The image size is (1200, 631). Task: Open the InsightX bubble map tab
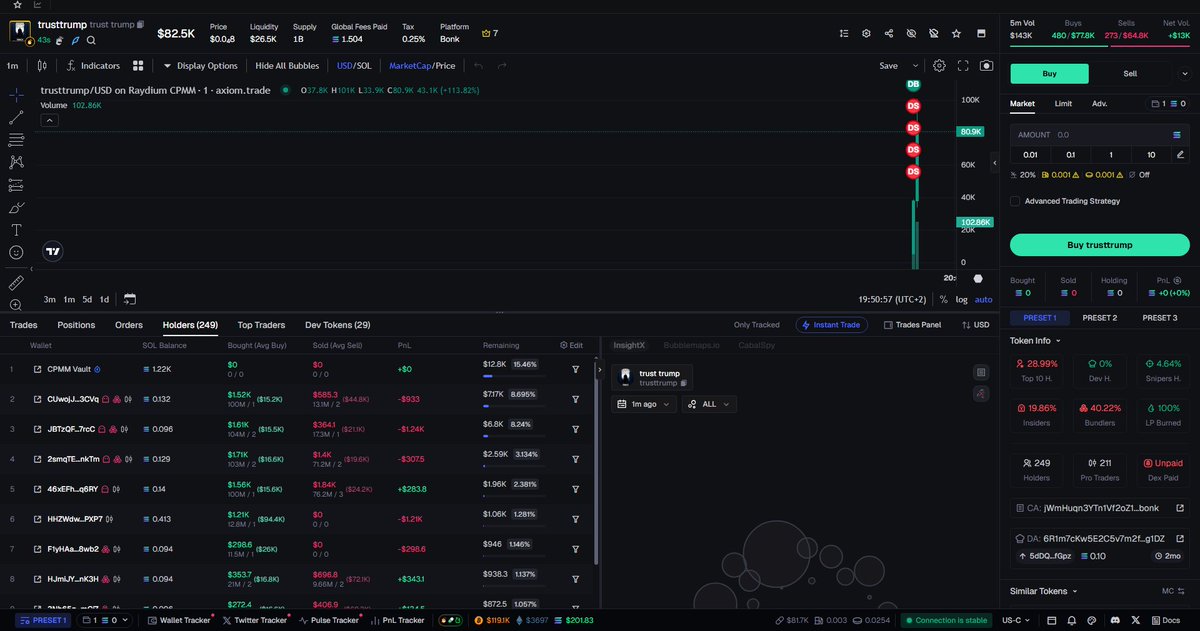(630, 344)
